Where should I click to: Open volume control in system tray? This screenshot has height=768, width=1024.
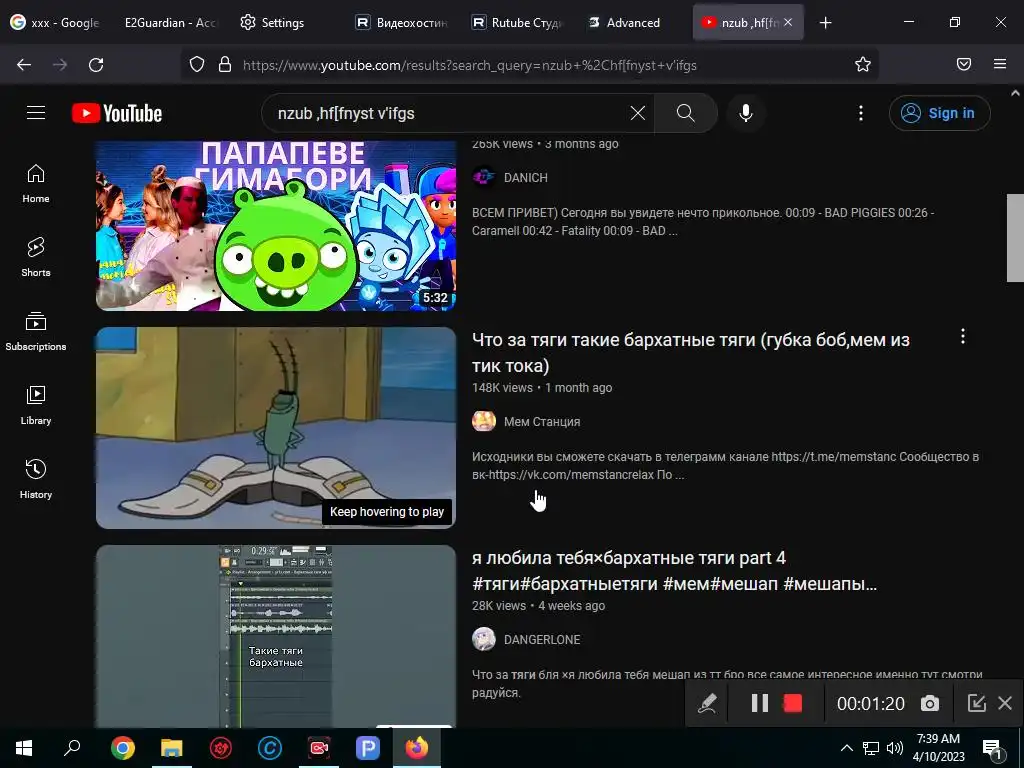pyautogui.click(x=895, y=748)
